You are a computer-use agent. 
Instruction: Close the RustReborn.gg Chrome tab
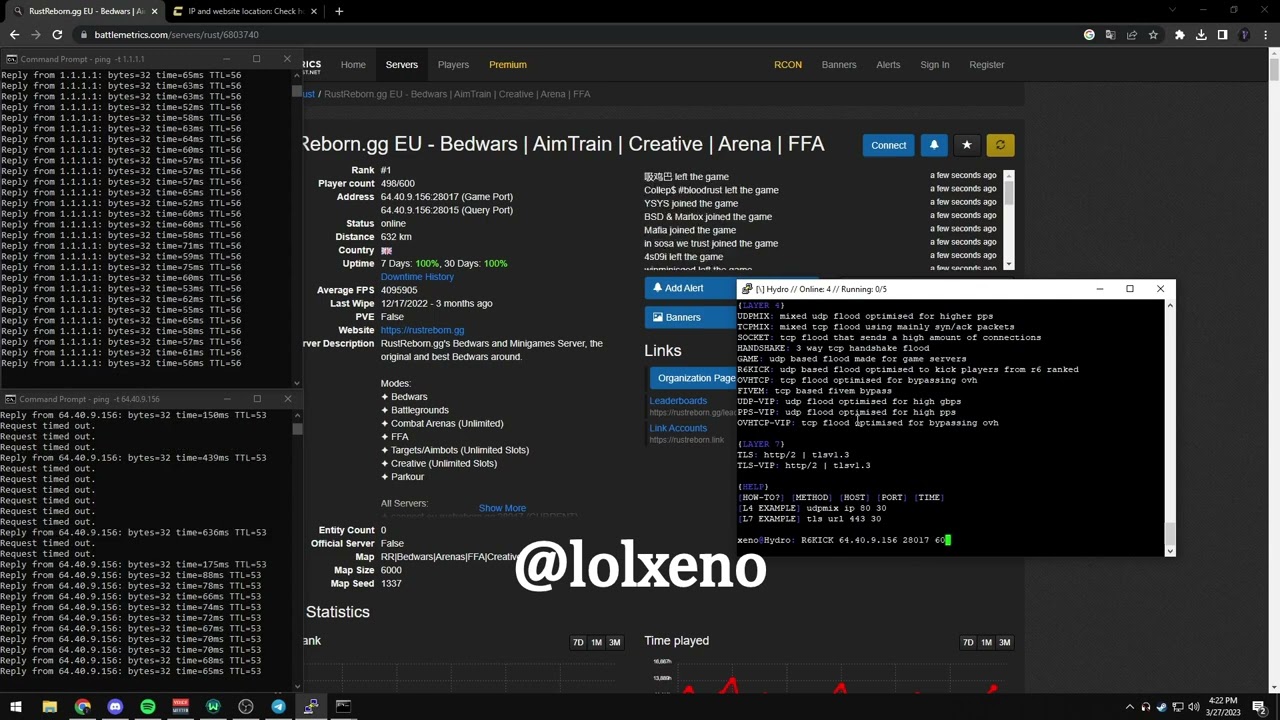[152, 11]
